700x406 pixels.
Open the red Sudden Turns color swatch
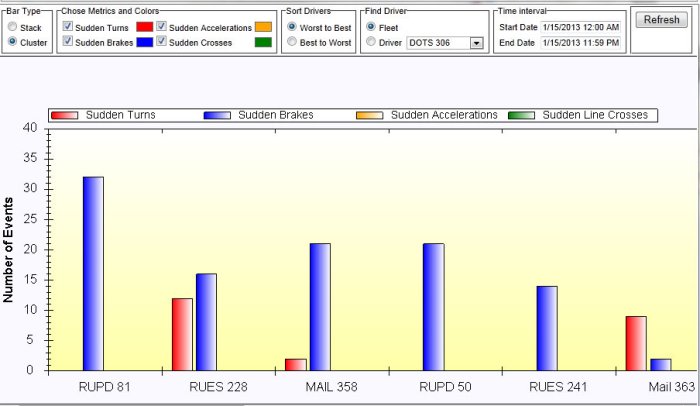coord(145,27)
